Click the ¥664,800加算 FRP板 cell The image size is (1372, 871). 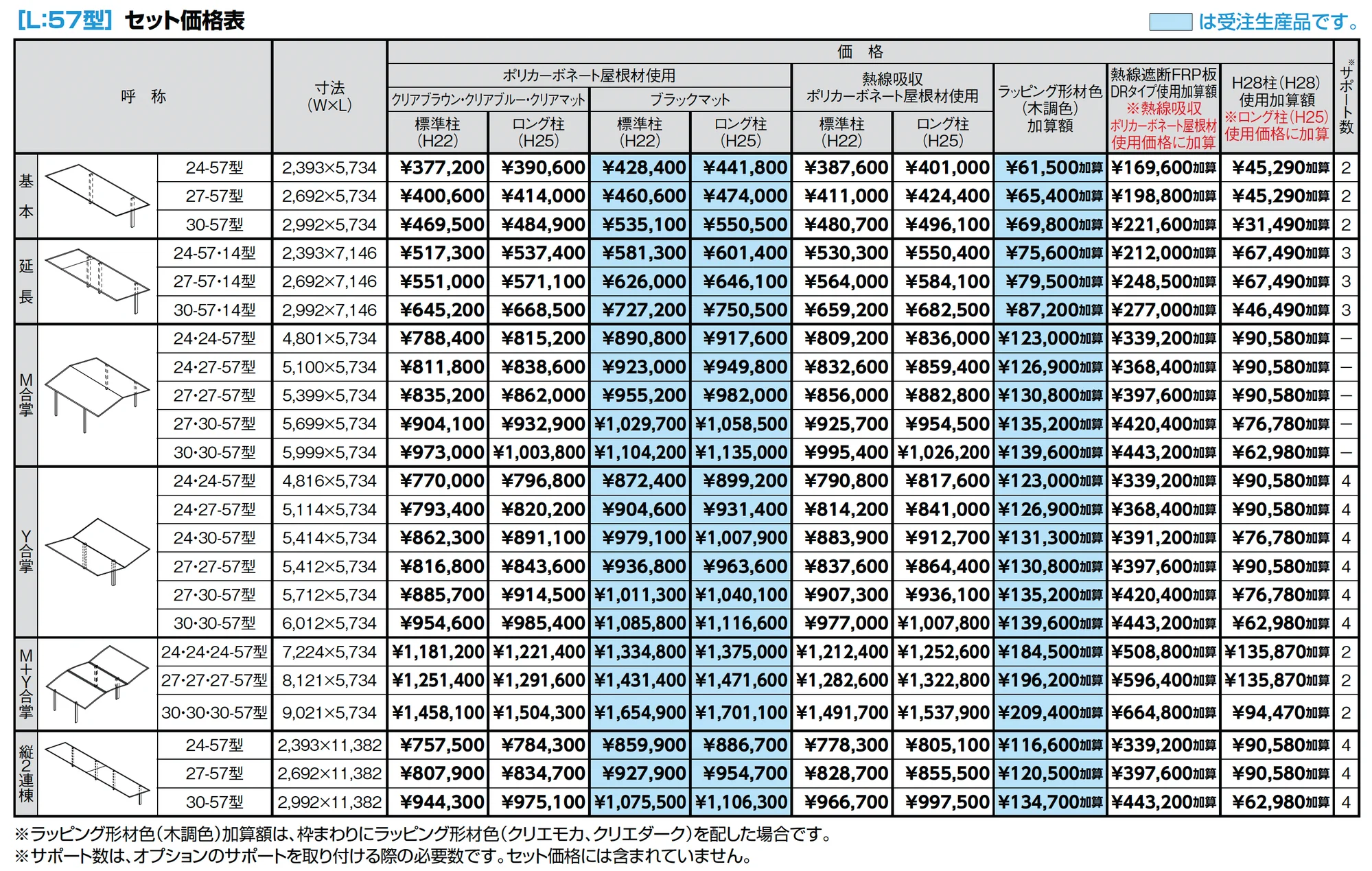pos(1163,712)
